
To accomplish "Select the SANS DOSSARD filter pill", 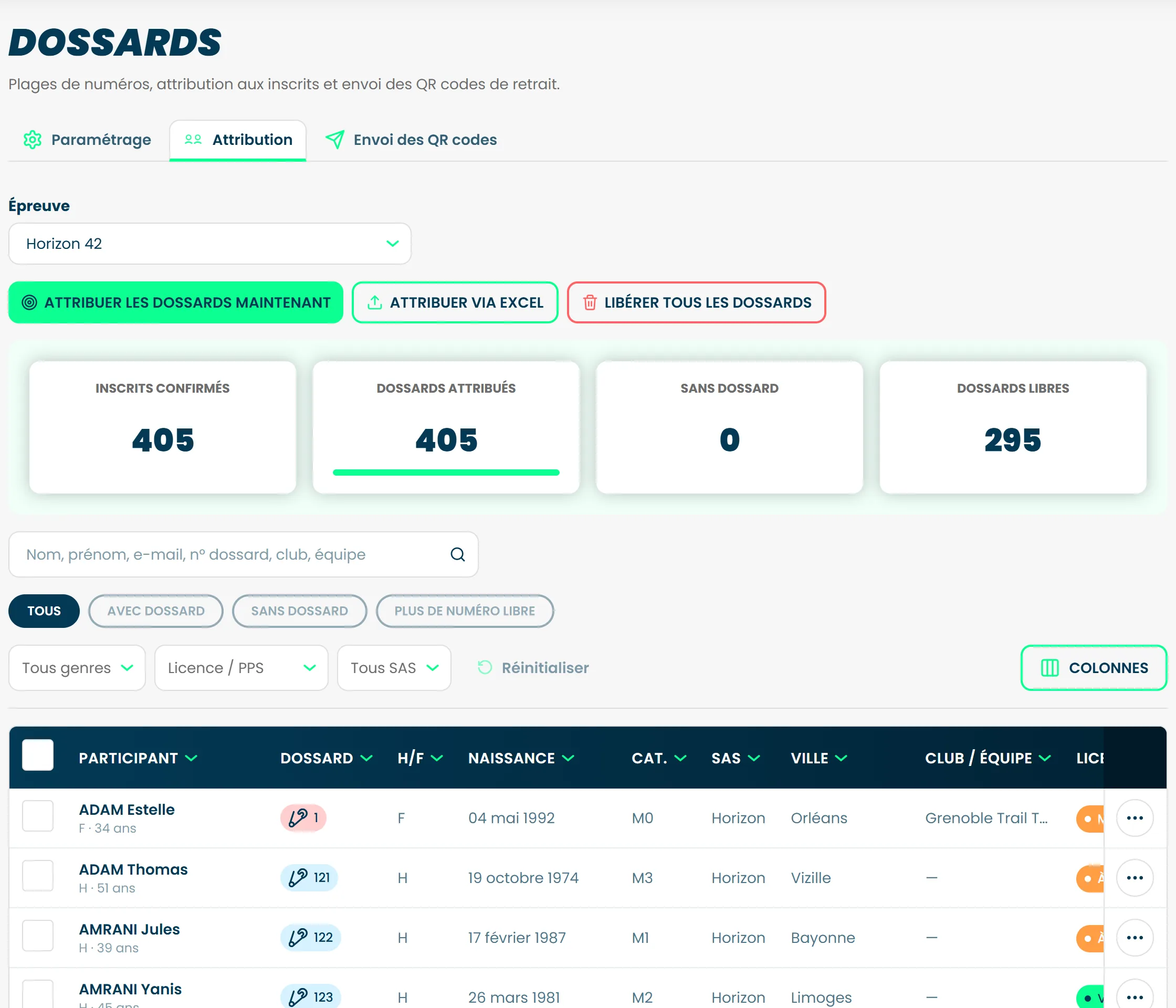I will [x=300, y=611].
